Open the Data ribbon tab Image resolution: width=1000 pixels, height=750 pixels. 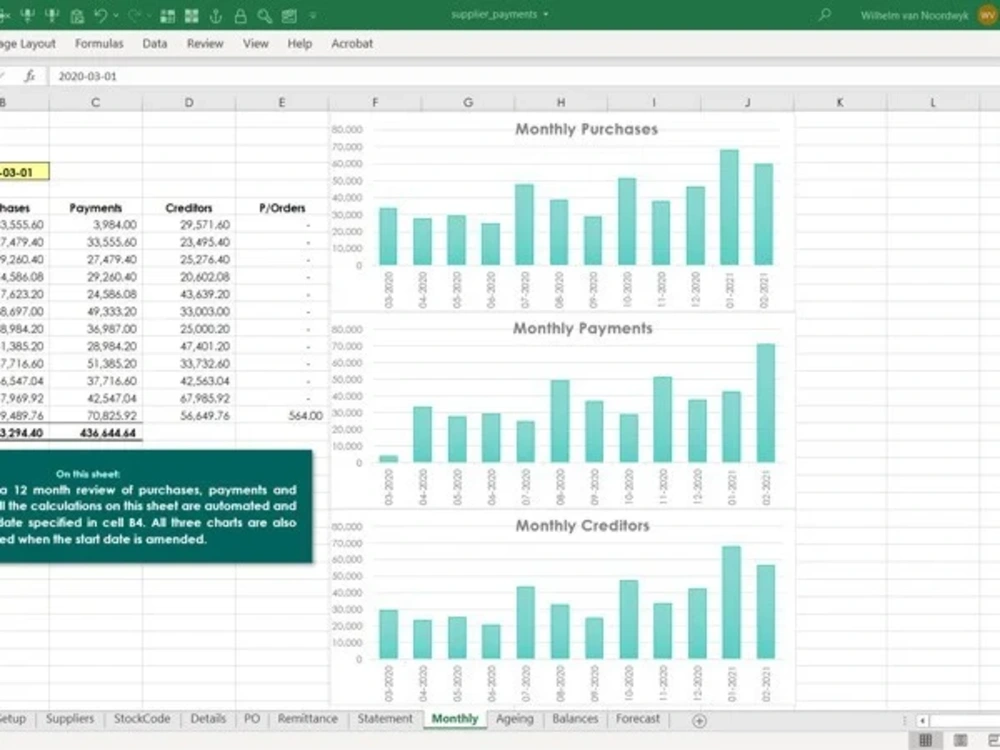[154, 43]
